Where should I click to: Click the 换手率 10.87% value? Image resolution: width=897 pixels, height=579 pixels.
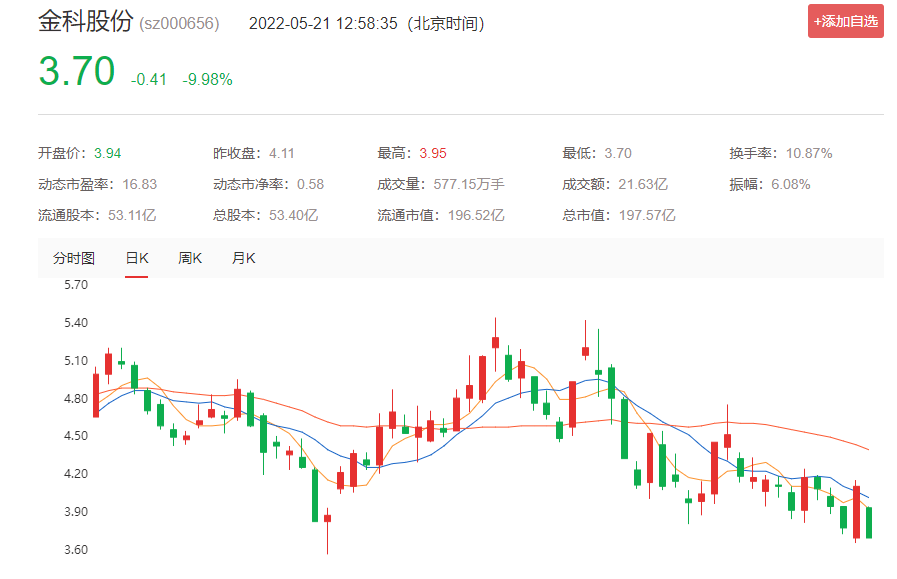pos(809,153)
